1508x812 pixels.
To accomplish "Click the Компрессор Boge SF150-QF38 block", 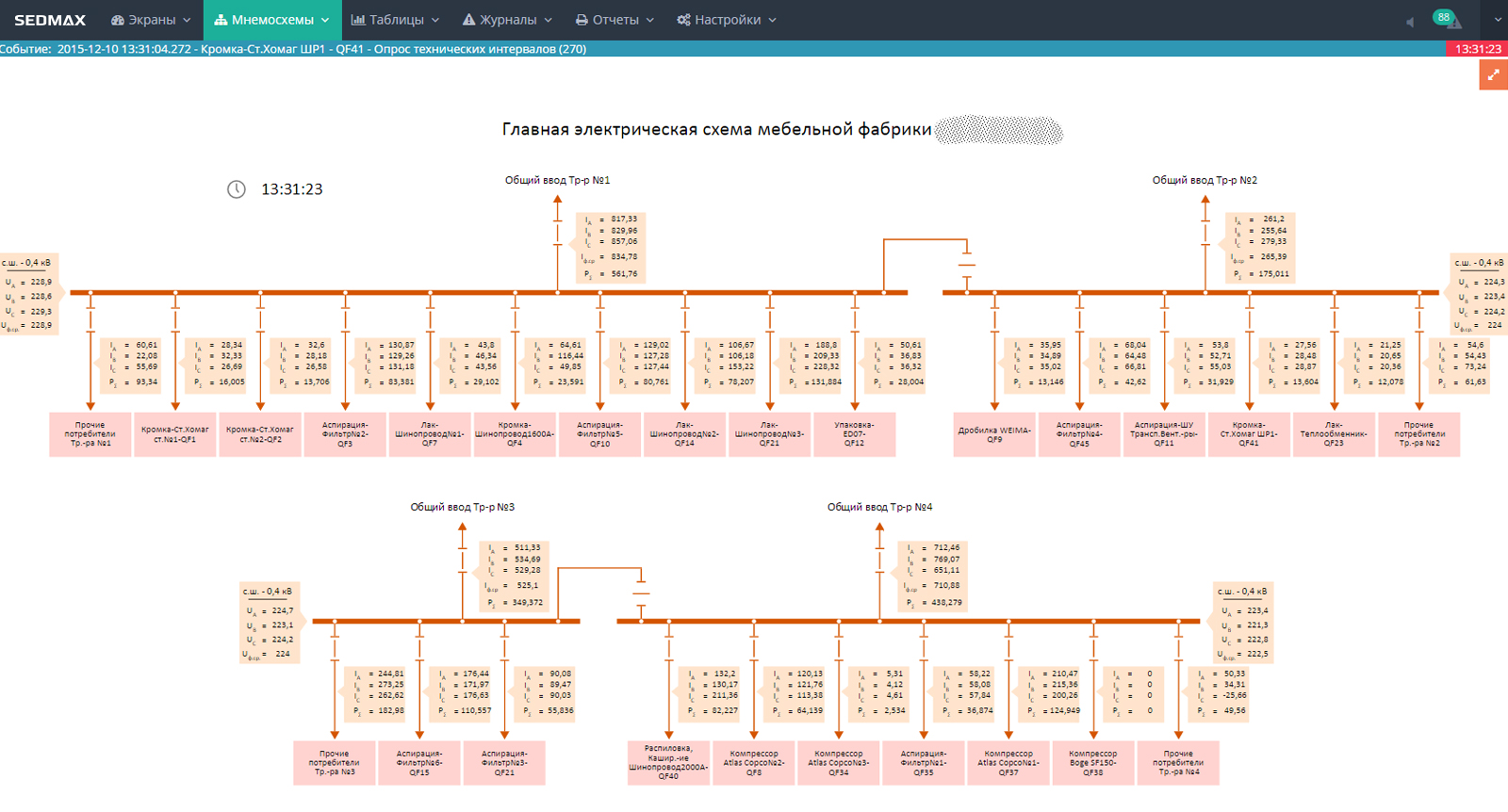I will [1092, 763].
